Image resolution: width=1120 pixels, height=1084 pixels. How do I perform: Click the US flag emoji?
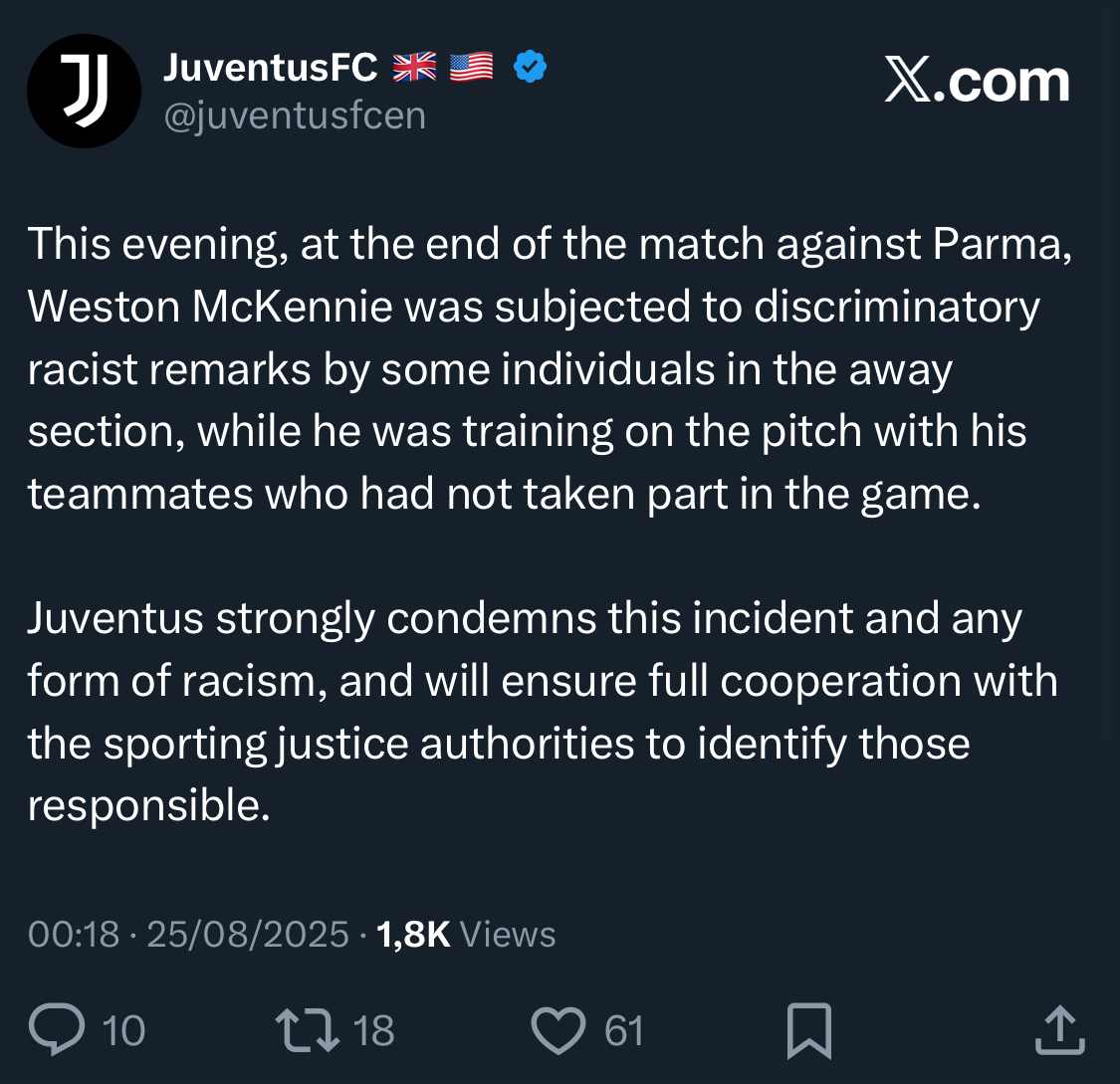pos(471,68)
